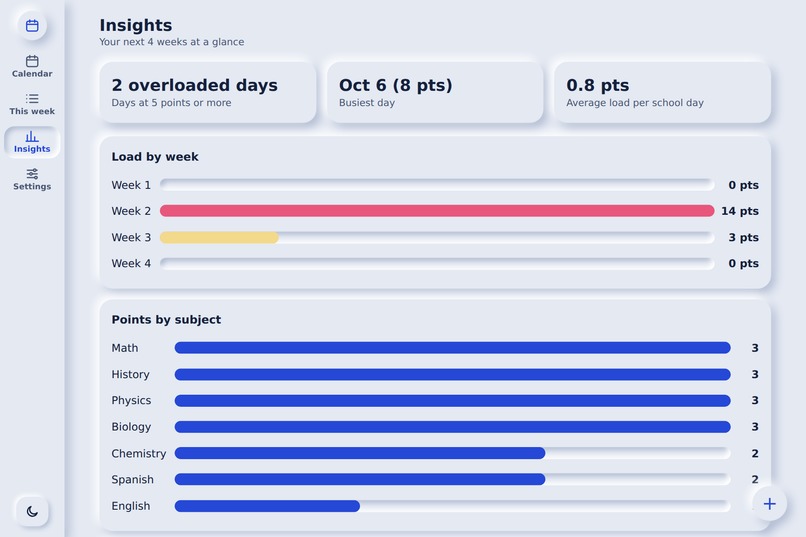Image resolution: width=806 pixels, height=537 pixels.
Task: Click 'Your next 4 weeks at a glance'
Action: (x=172, y=42)
